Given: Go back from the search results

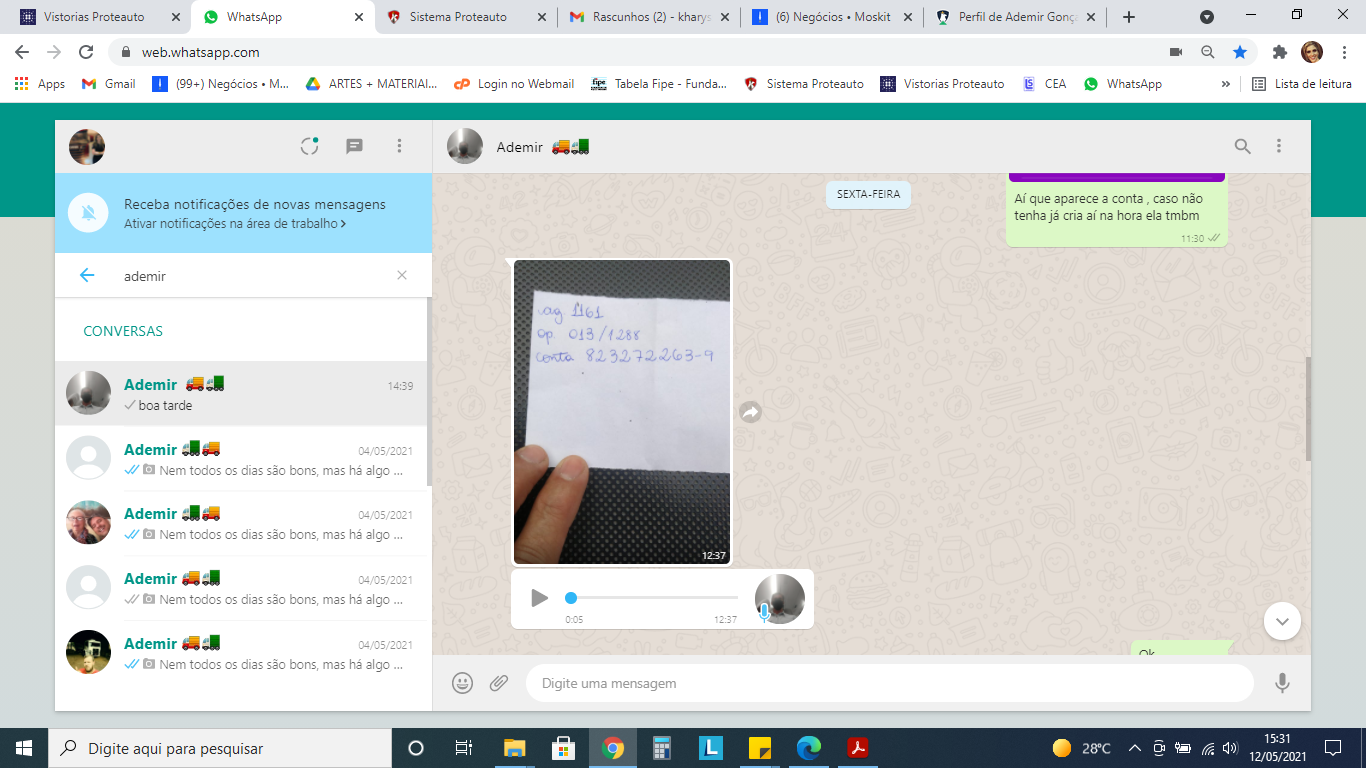Looking at the screenshot, I should 87,275.
